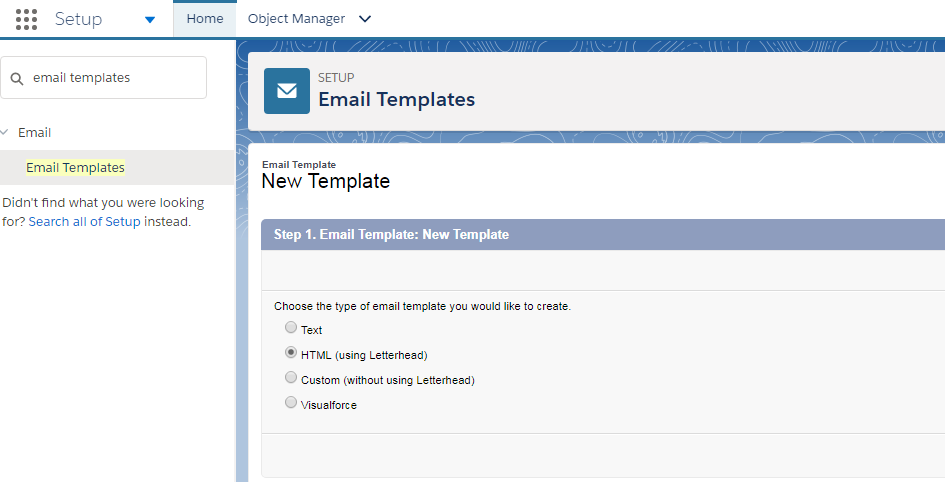Image resolution: width=945 pixels, height=482 pixels.
Task: Click the search magnifier icon in Quick Find
Action: [x=17, y=78]
